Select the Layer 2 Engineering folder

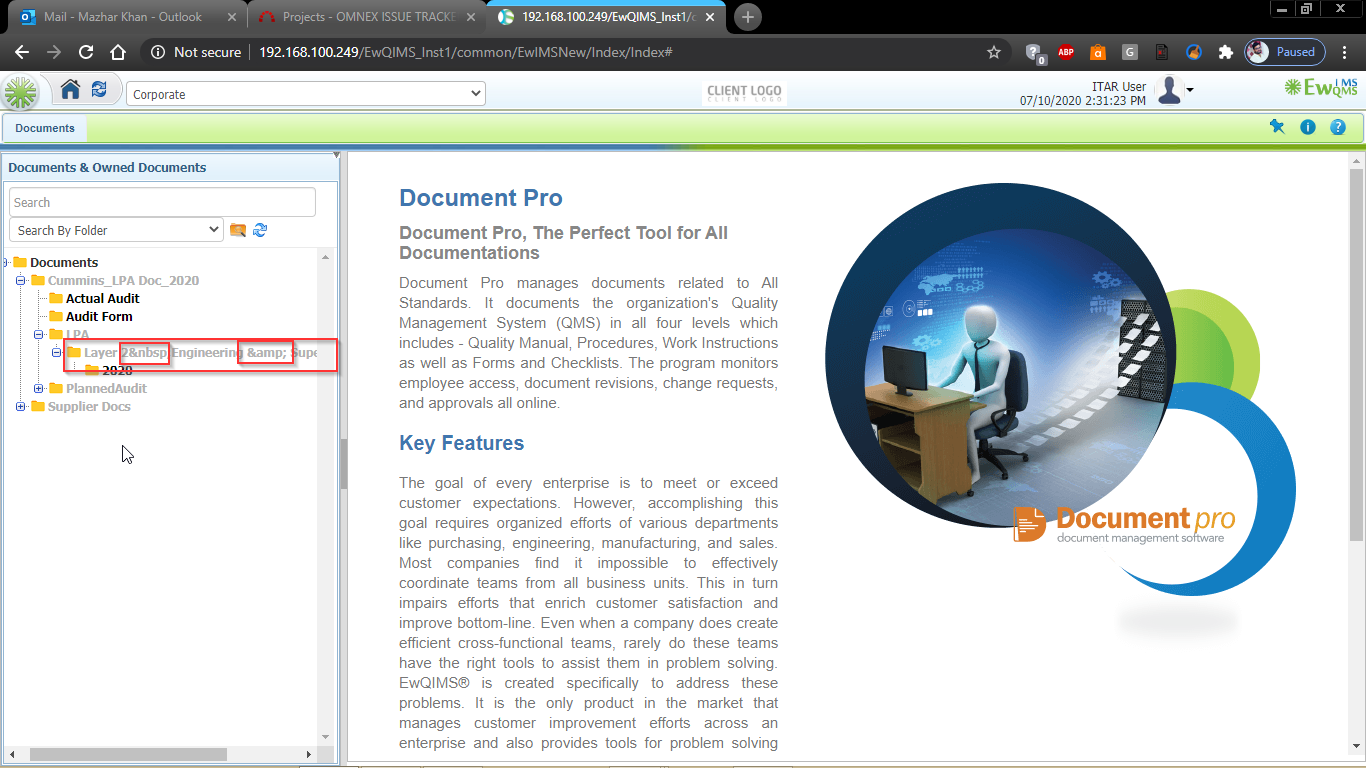[201, 352]
